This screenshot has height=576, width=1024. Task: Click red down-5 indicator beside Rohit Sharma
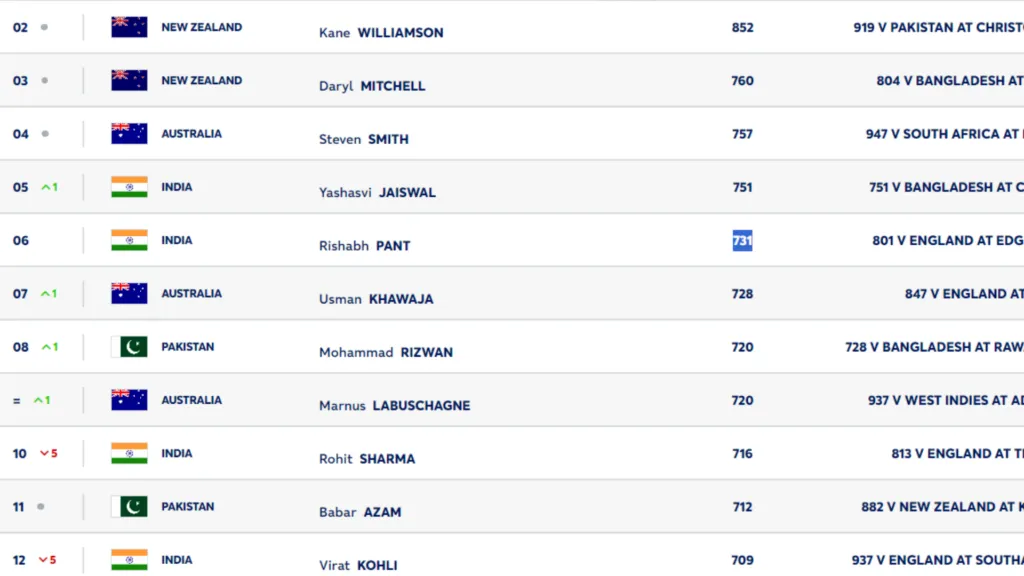coord(49,453)
